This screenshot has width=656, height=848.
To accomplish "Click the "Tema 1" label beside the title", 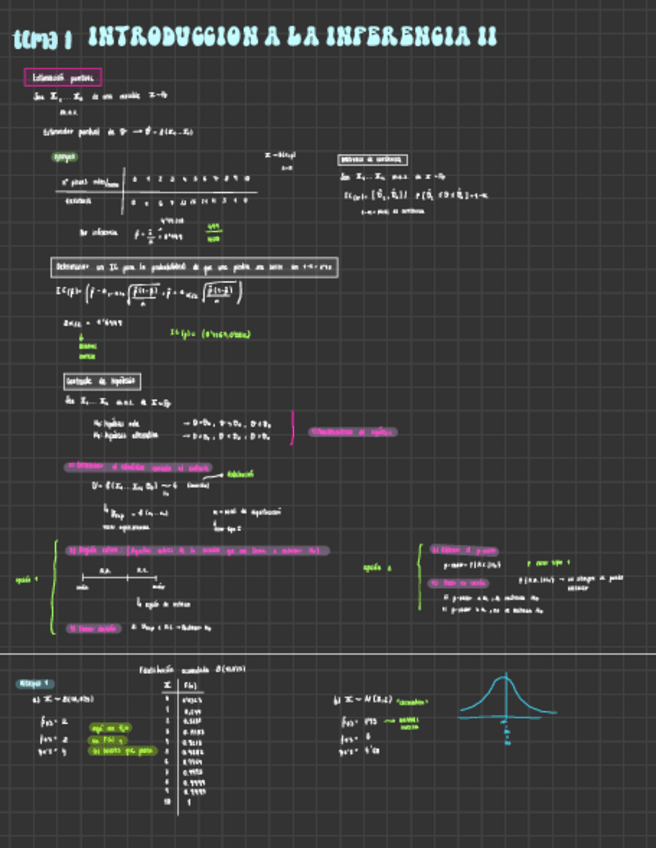I will tap(41, 40).
